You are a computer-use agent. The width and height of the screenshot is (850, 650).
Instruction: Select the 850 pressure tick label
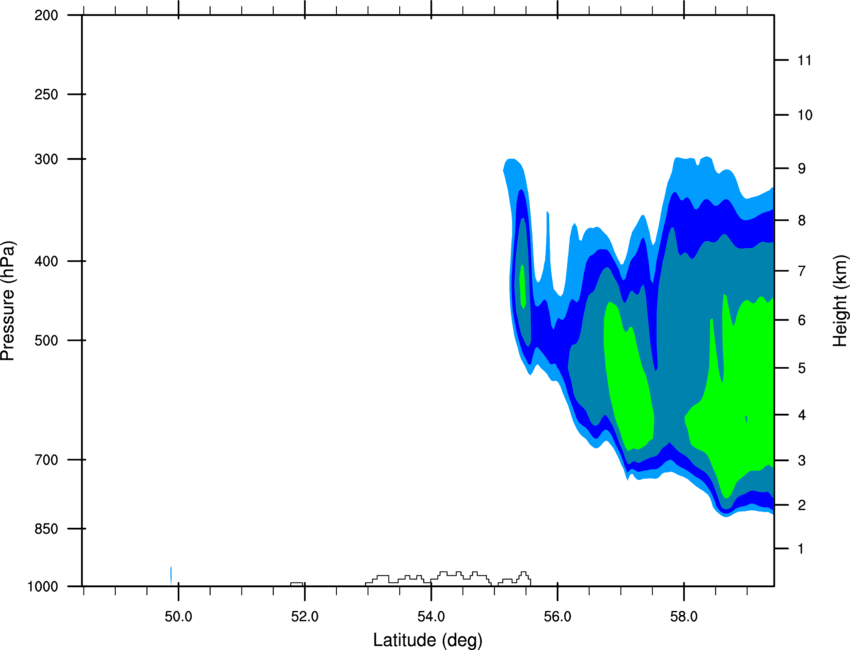pos(46,528)
